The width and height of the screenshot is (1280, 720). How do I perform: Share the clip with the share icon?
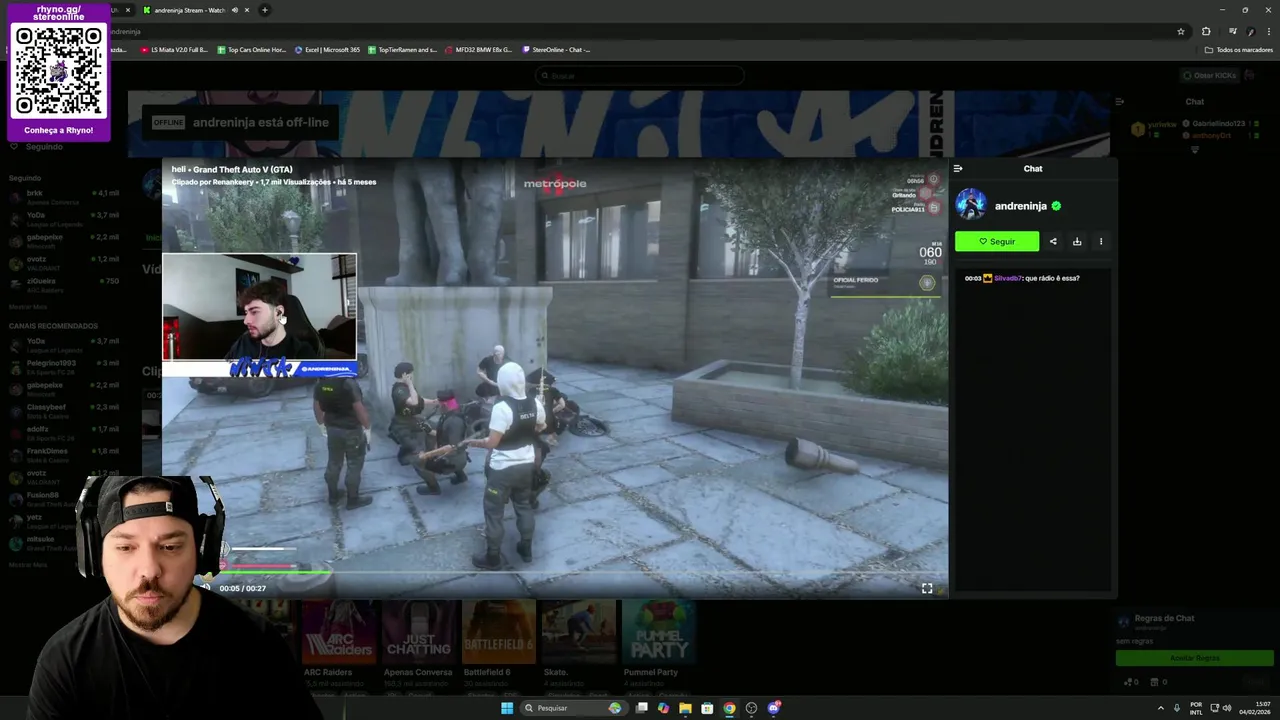(1053, 241)
